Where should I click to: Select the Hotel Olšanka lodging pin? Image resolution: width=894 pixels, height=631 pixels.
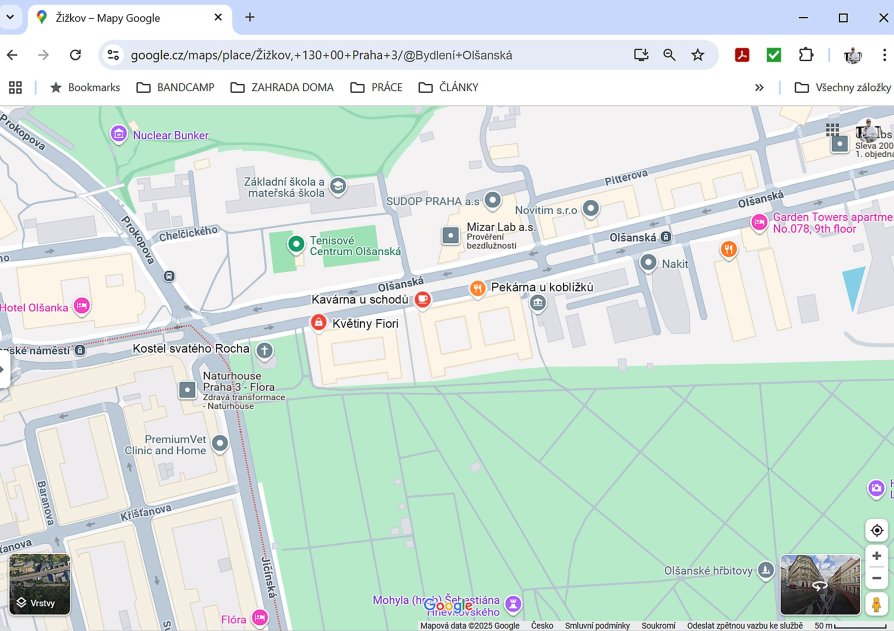point(82,306)
